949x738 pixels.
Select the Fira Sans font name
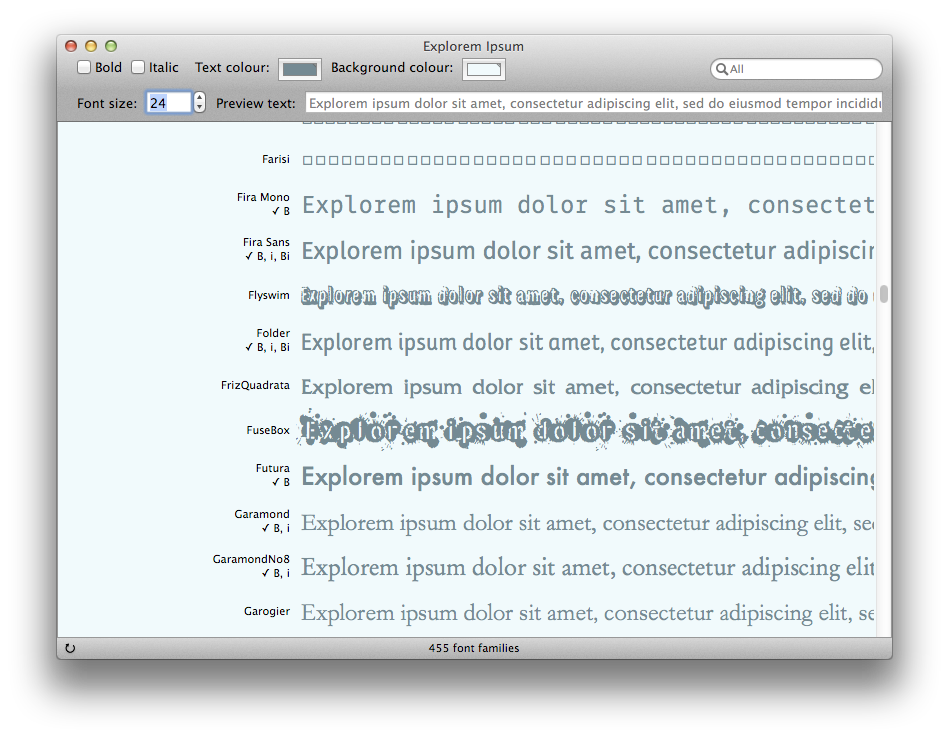click(266, 242)
